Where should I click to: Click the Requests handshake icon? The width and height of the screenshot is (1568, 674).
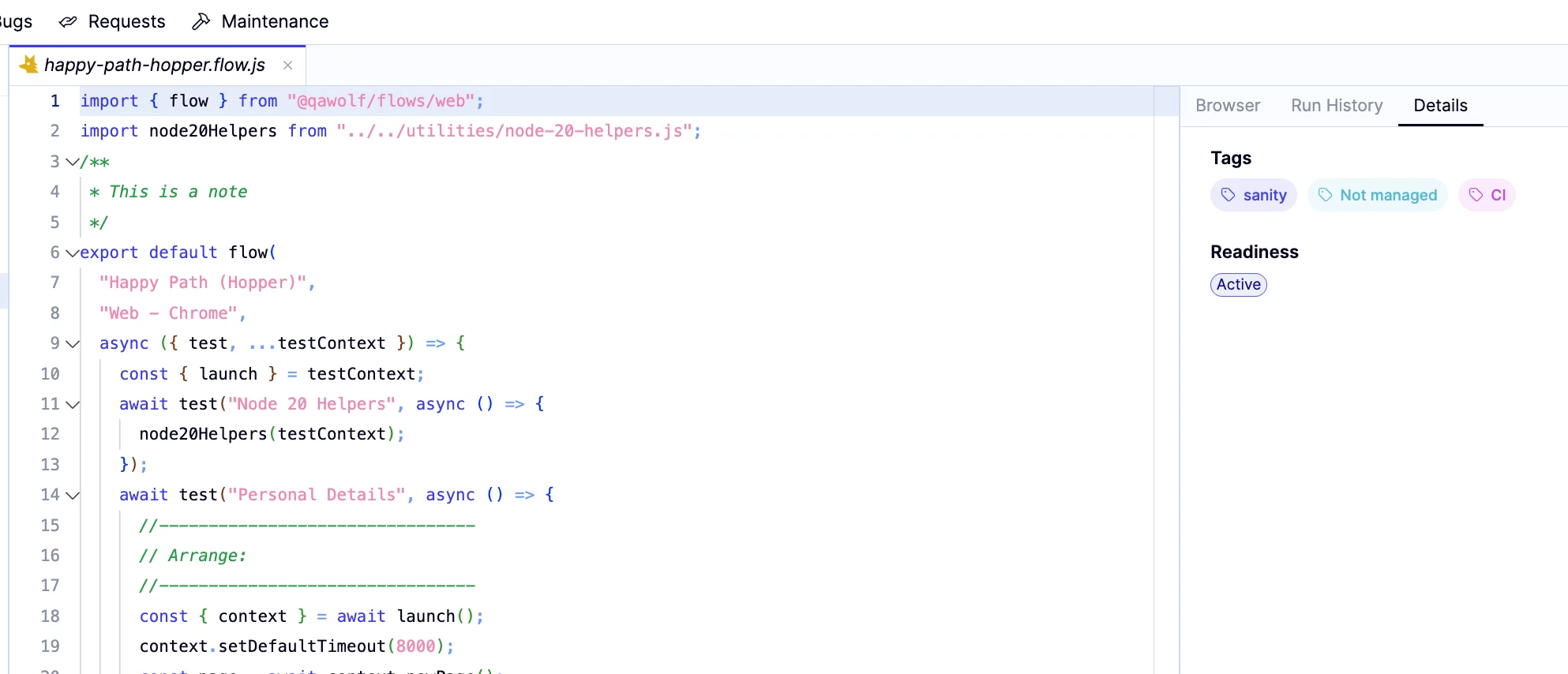point(68,22)
